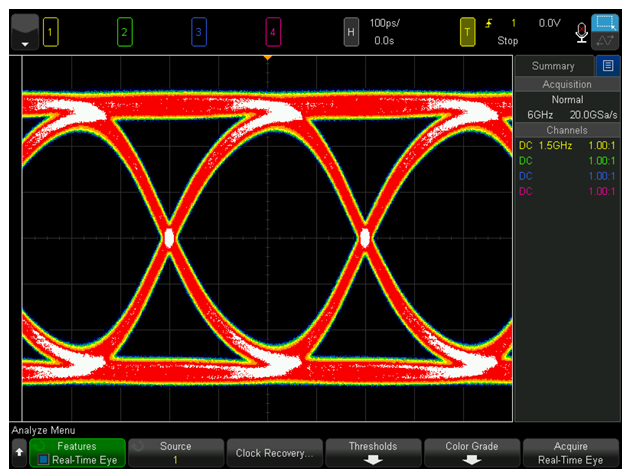
Task: Open the main menu dropdown button
Action: point(25,32)
